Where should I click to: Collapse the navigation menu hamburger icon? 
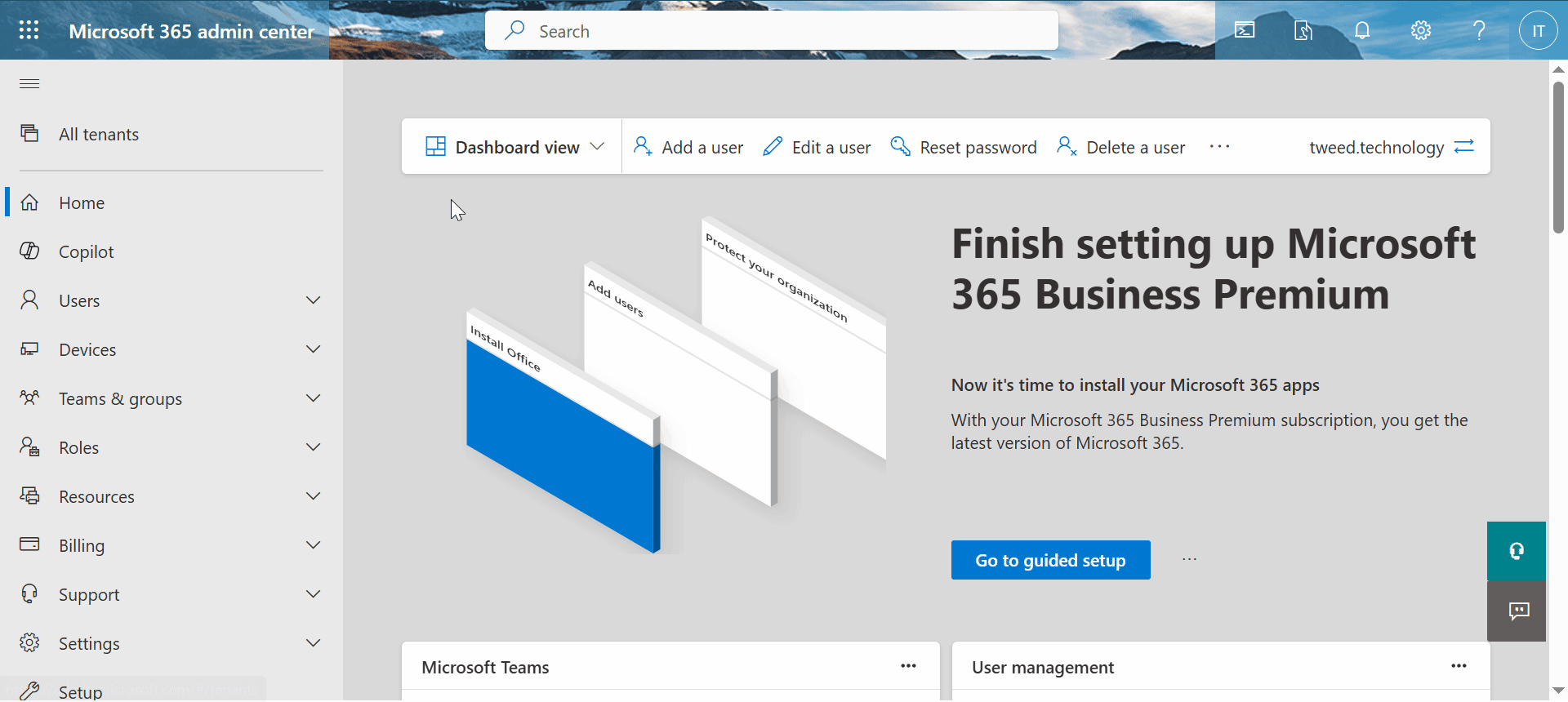point(29,83)
